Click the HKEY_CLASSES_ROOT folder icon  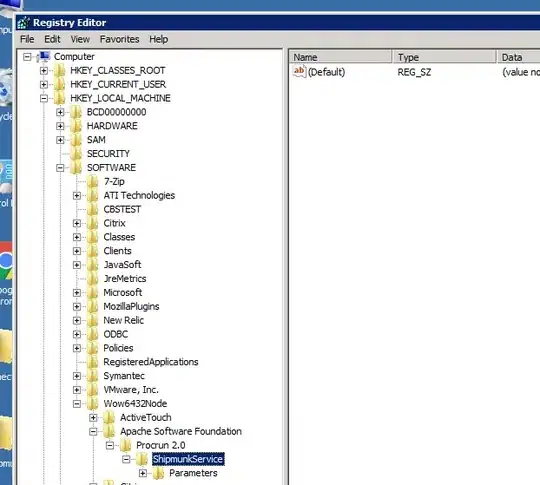click(x=59, y=70)
